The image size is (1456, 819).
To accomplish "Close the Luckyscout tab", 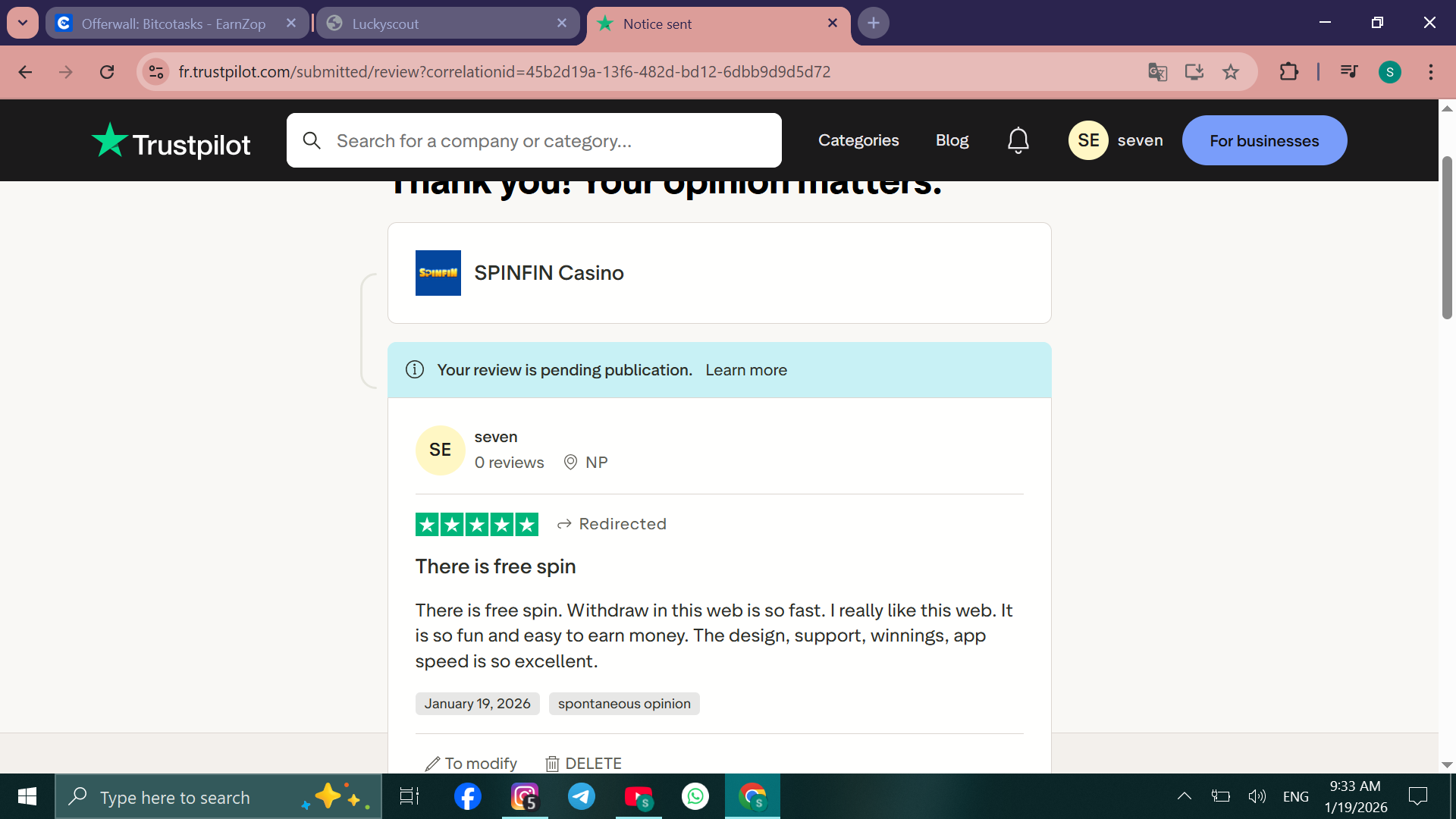I will pyautogui.click(x=562, y=24).
